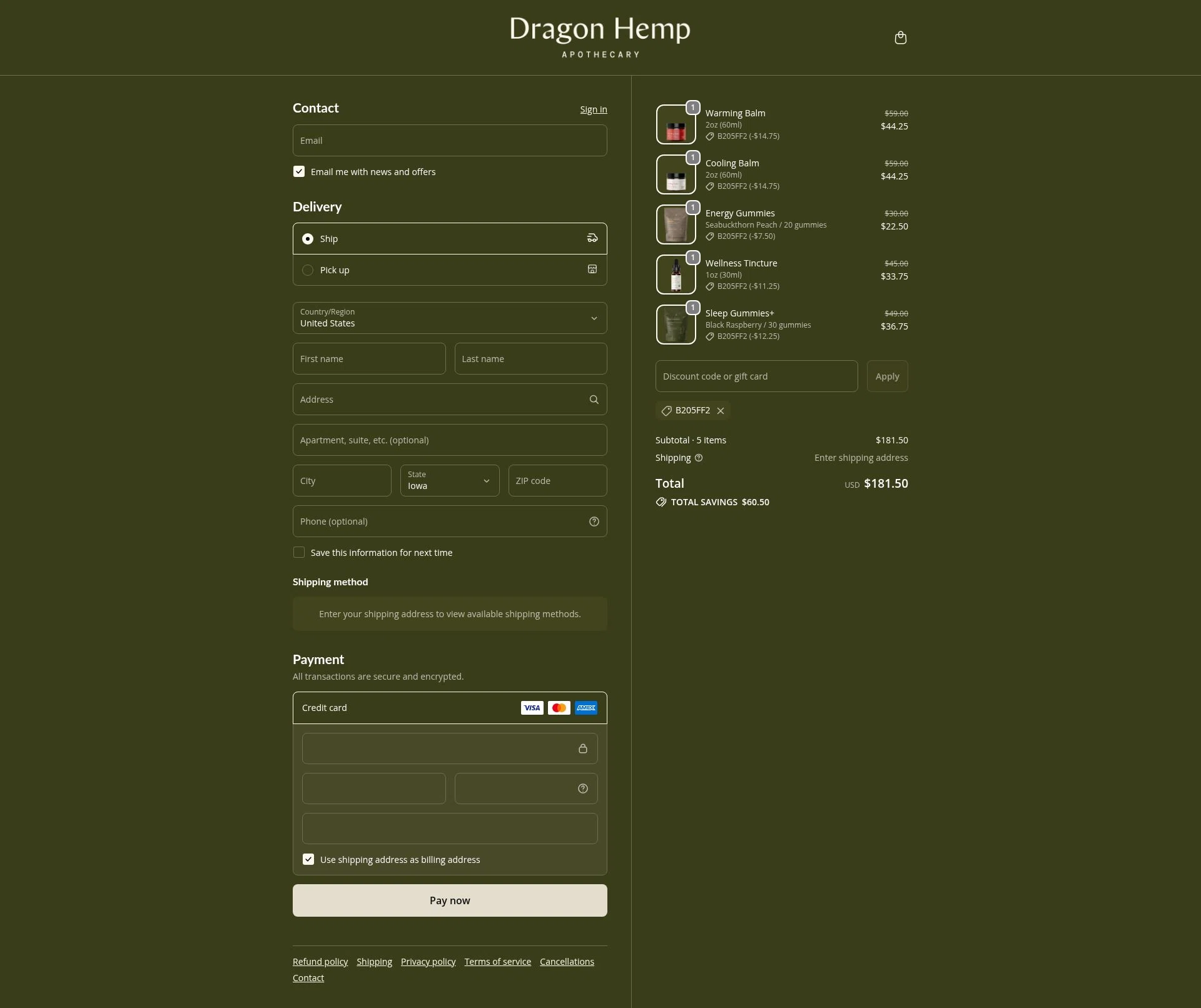This screenshot has width=1201, height=1008.
Task: Click the Visa card logo
Action: coord(532,708)
